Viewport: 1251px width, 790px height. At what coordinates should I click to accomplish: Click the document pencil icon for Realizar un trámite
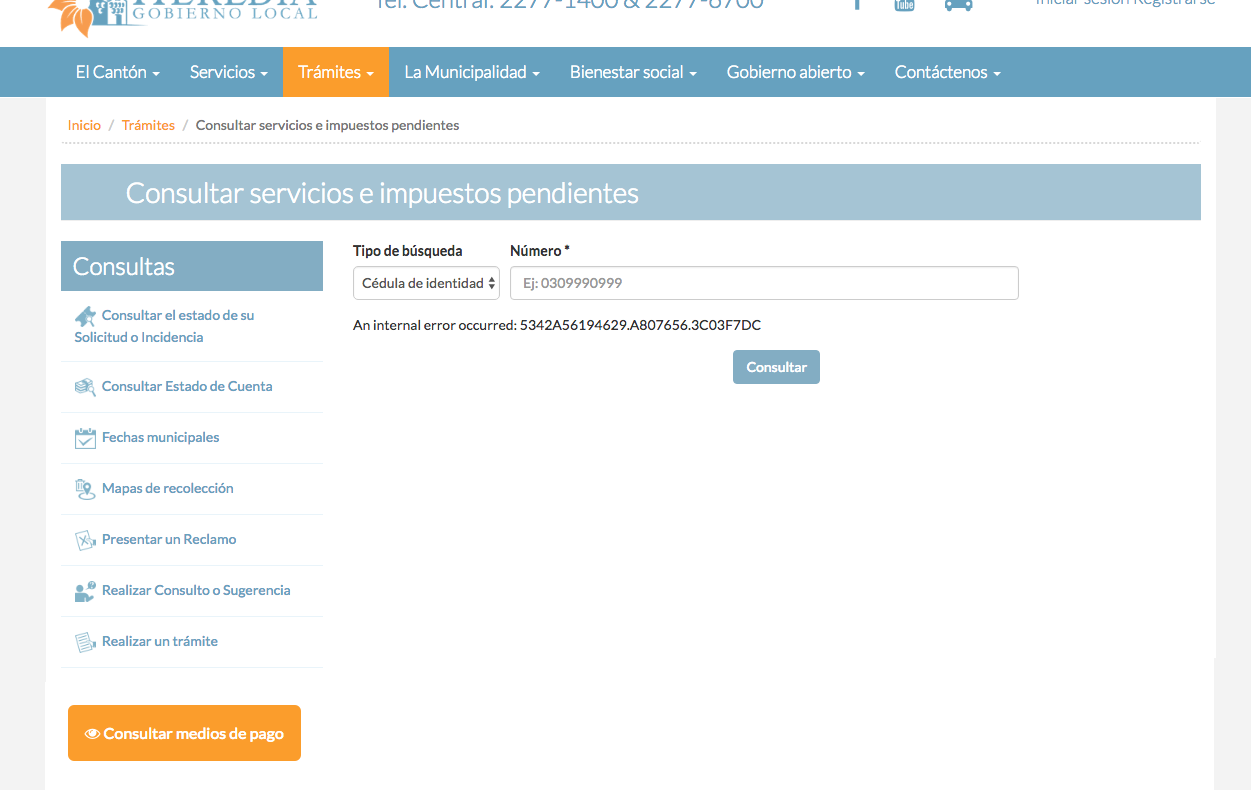[85, 642]
